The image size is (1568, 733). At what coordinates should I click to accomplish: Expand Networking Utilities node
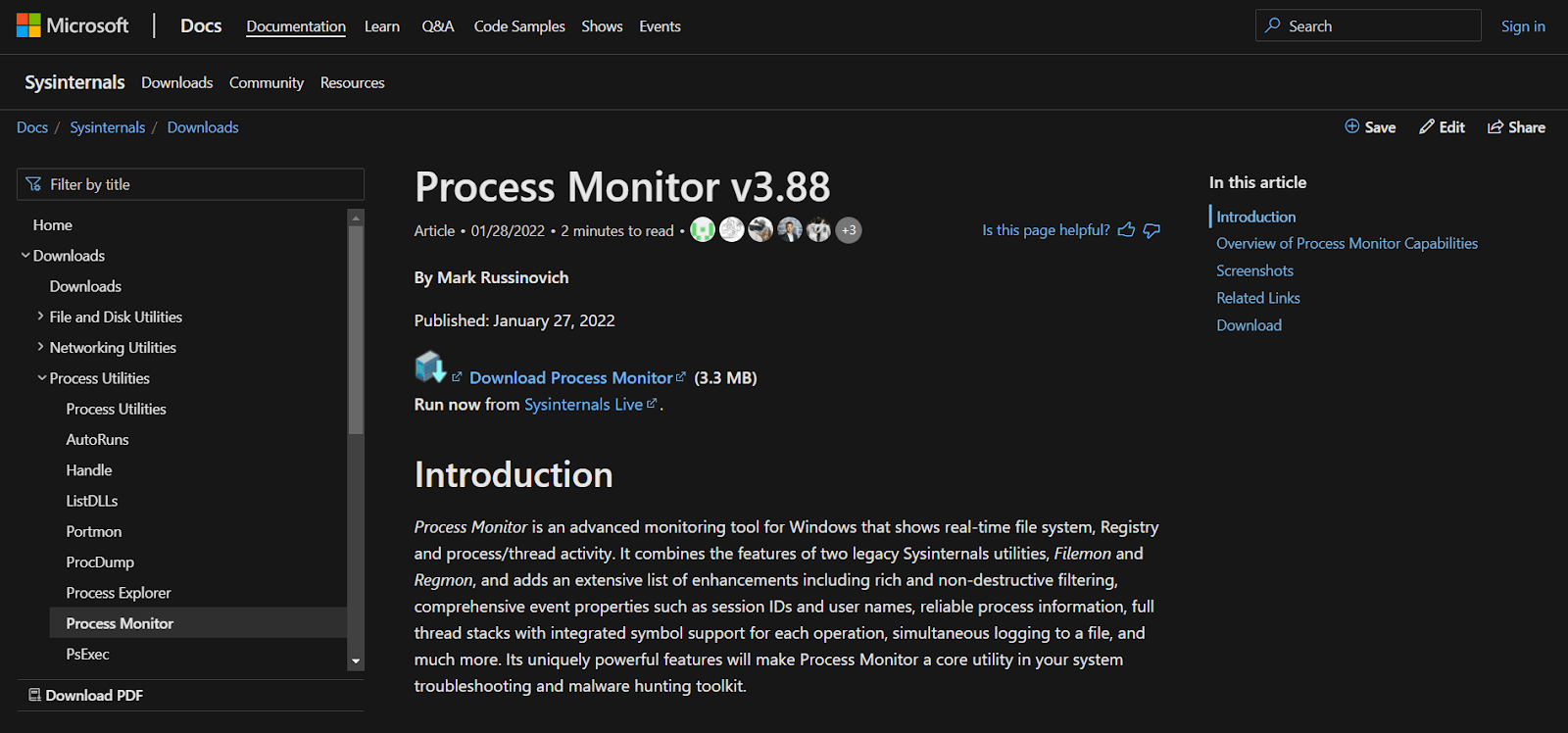coord(41,347)
